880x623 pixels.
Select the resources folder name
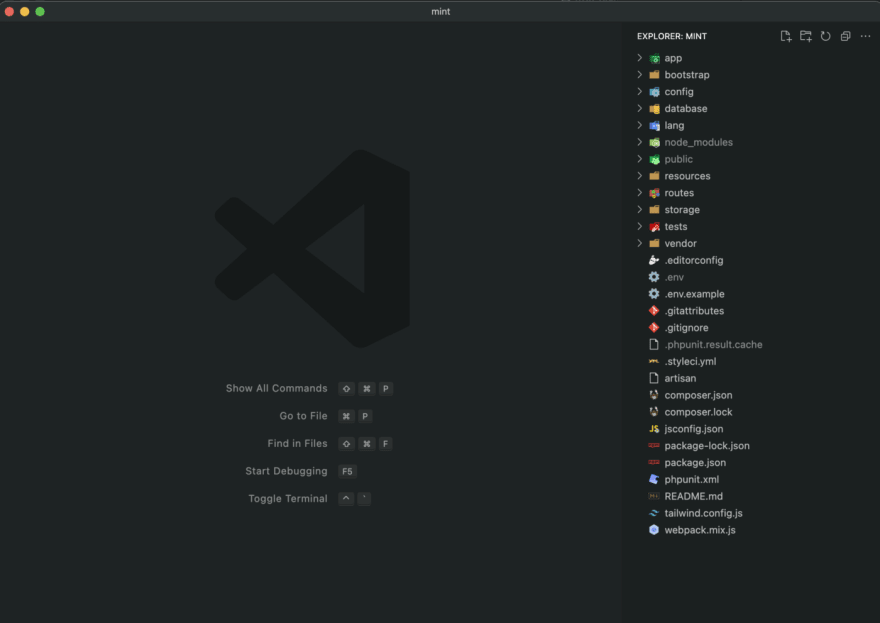pyautogui.click(x=688, y=176)
